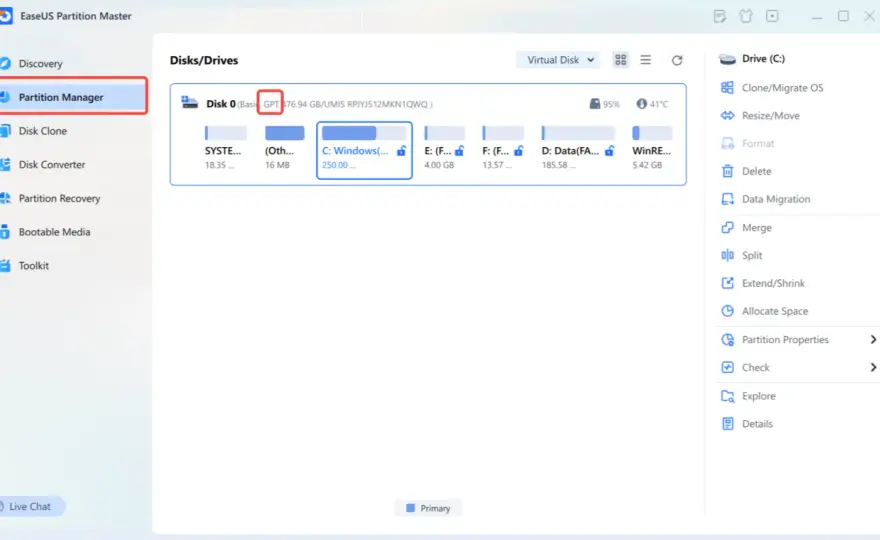The height and width of the screenshot is (540, 880).
Task: Select the WinRE 5.42 GB partition
Action: click(652, 148)
